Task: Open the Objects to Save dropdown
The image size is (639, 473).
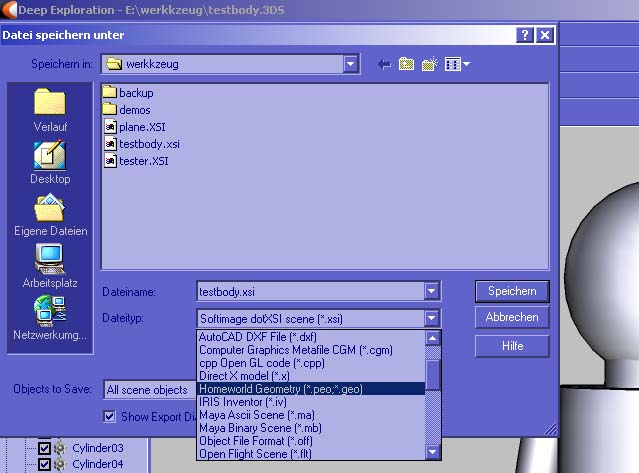Action: point(150,389)
